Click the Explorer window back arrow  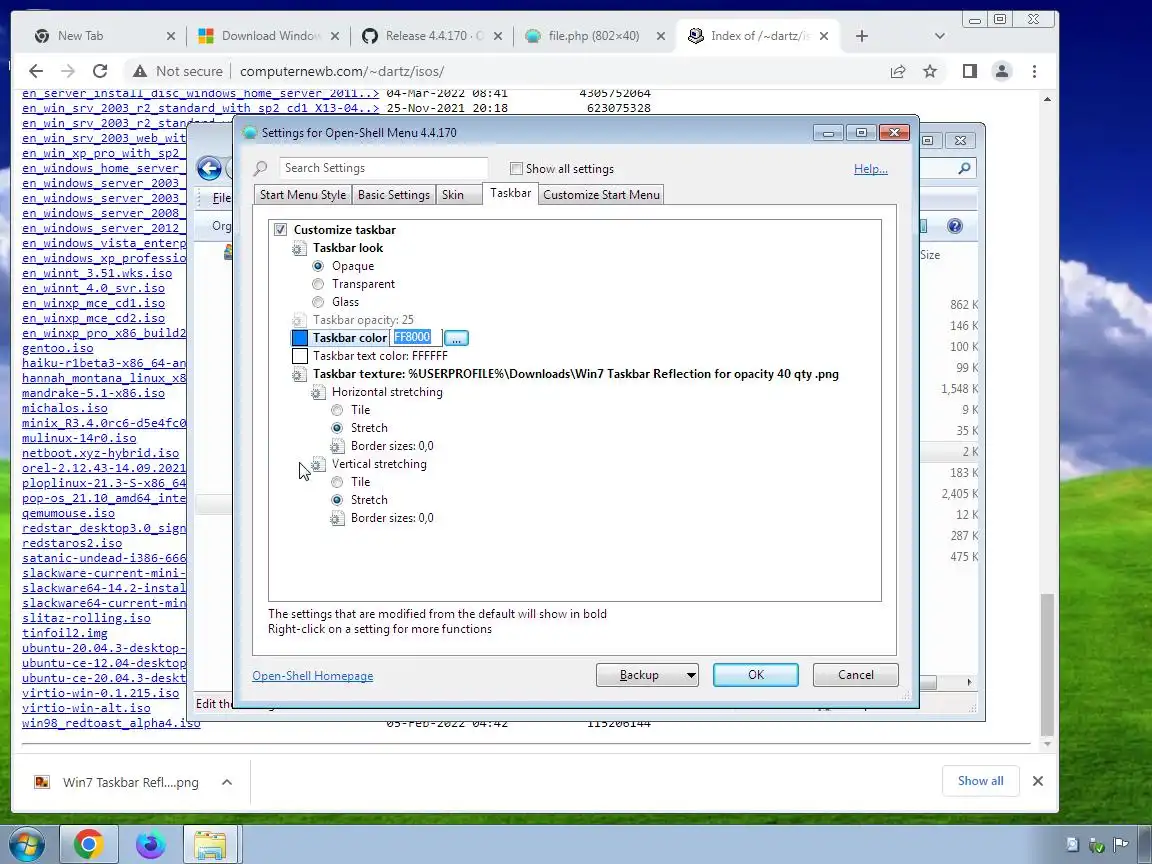coord(209,169)
